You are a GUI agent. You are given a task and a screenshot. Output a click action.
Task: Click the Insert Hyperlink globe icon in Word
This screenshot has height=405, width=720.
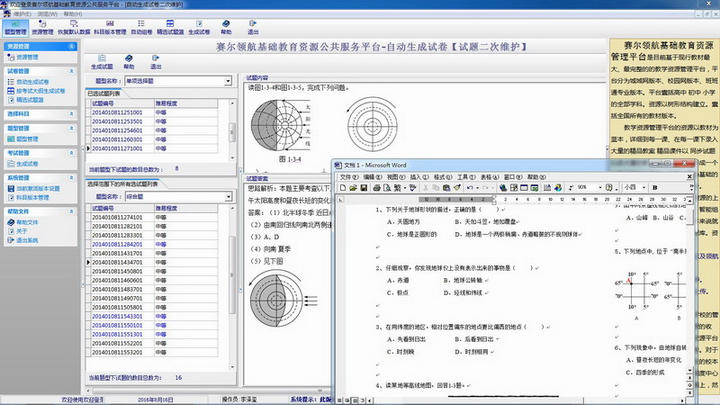tap(503, 188)
